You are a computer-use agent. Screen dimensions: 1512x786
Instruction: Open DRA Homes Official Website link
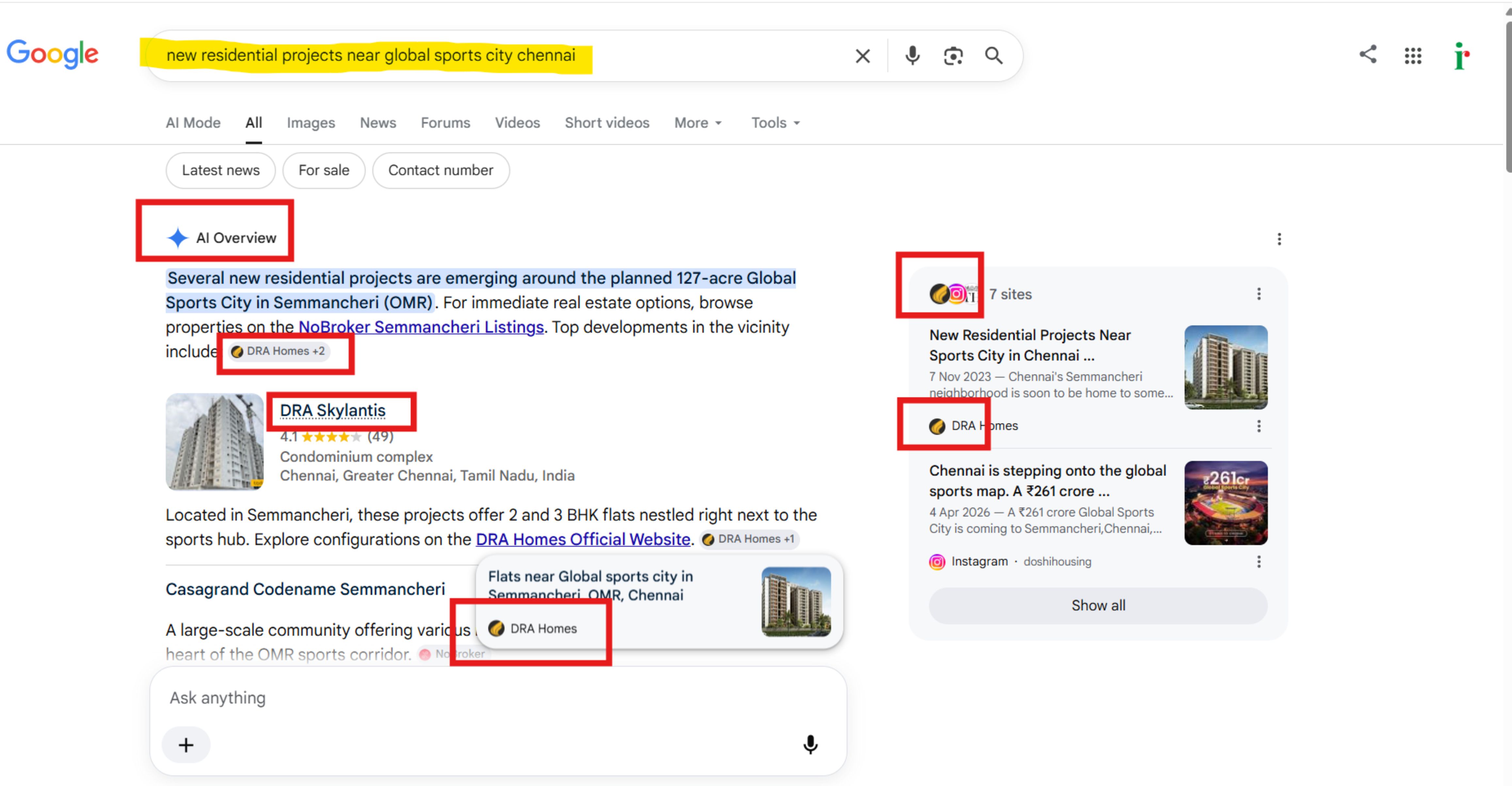click(x=582, y=539)
